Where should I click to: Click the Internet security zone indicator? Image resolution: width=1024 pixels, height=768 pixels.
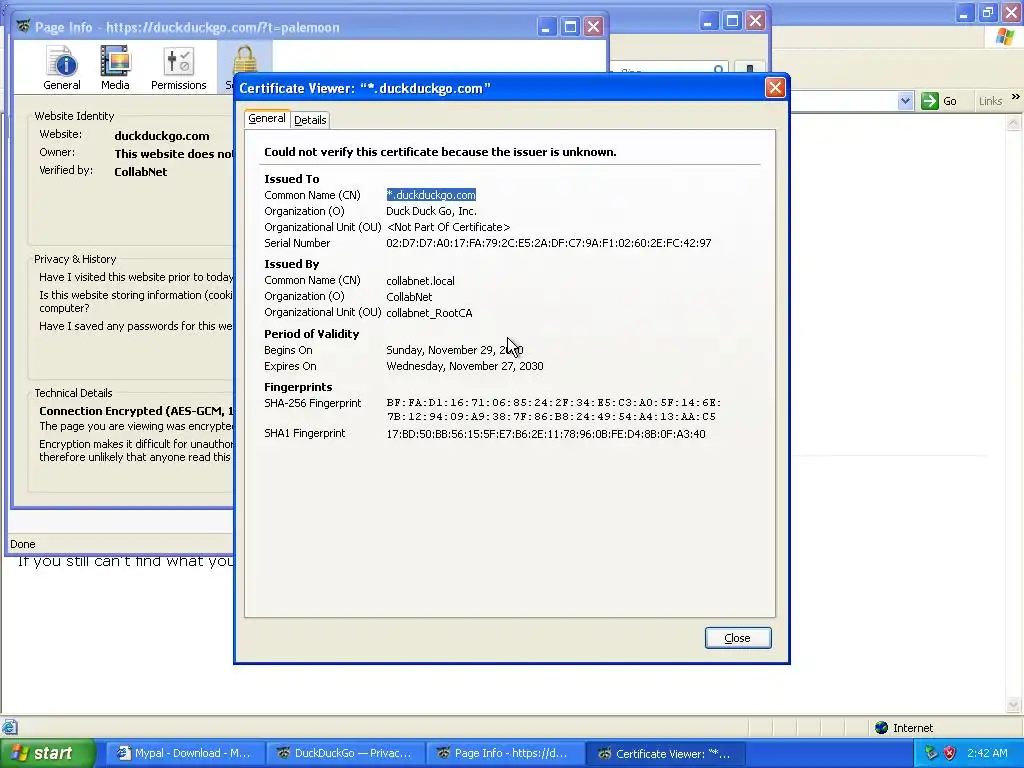[x=904, y=728]
